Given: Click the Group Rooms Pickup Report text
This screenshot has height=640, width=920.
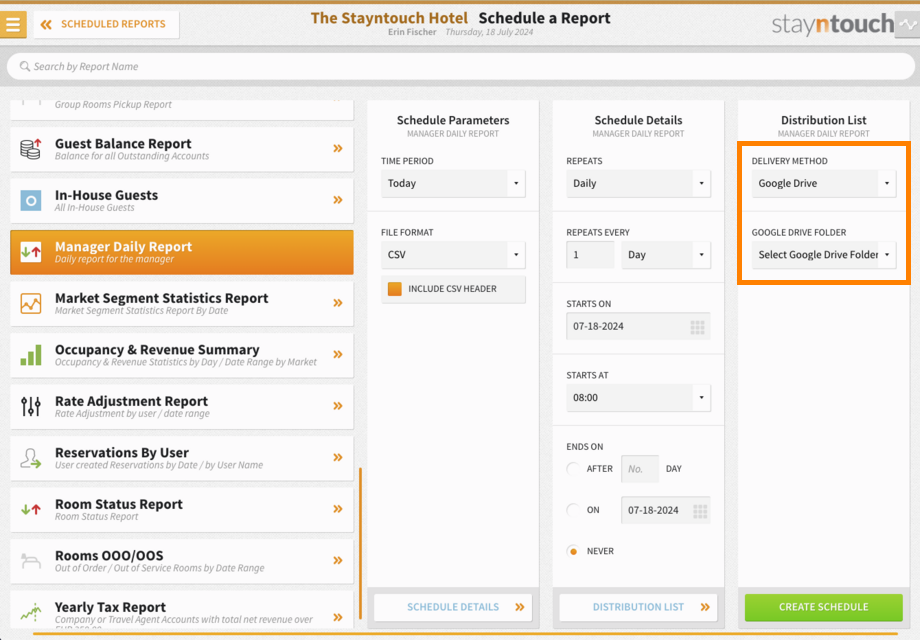Looking at the screenshot, I should pos(113,104).
